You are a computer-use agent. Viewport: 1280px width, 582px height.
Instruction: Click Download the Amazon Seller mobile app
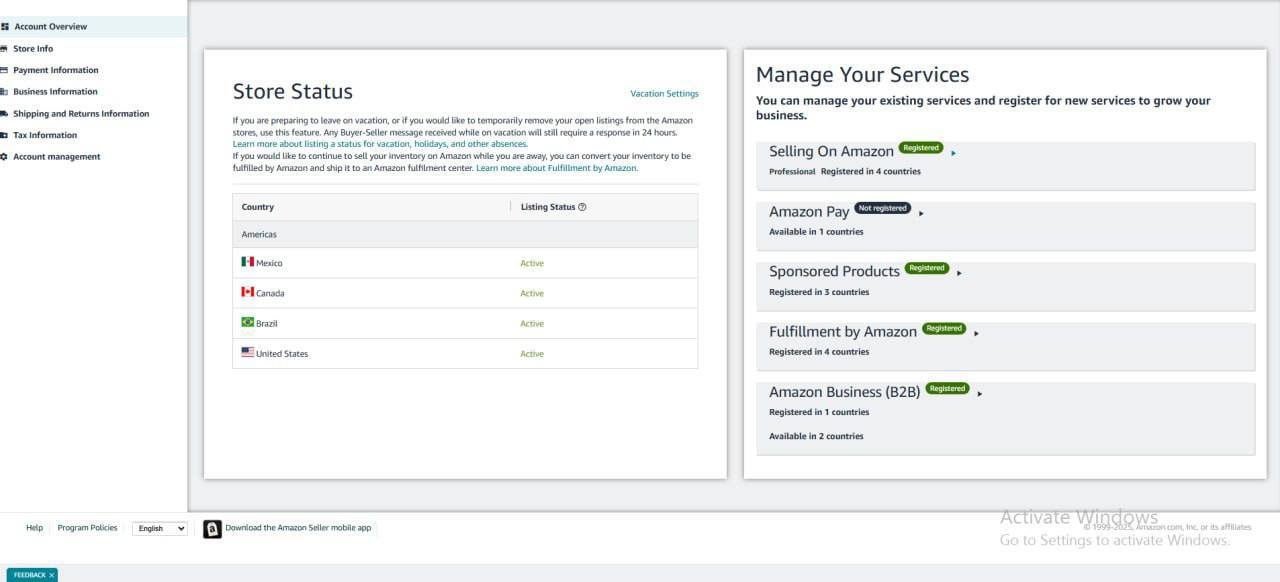point(298,528)
